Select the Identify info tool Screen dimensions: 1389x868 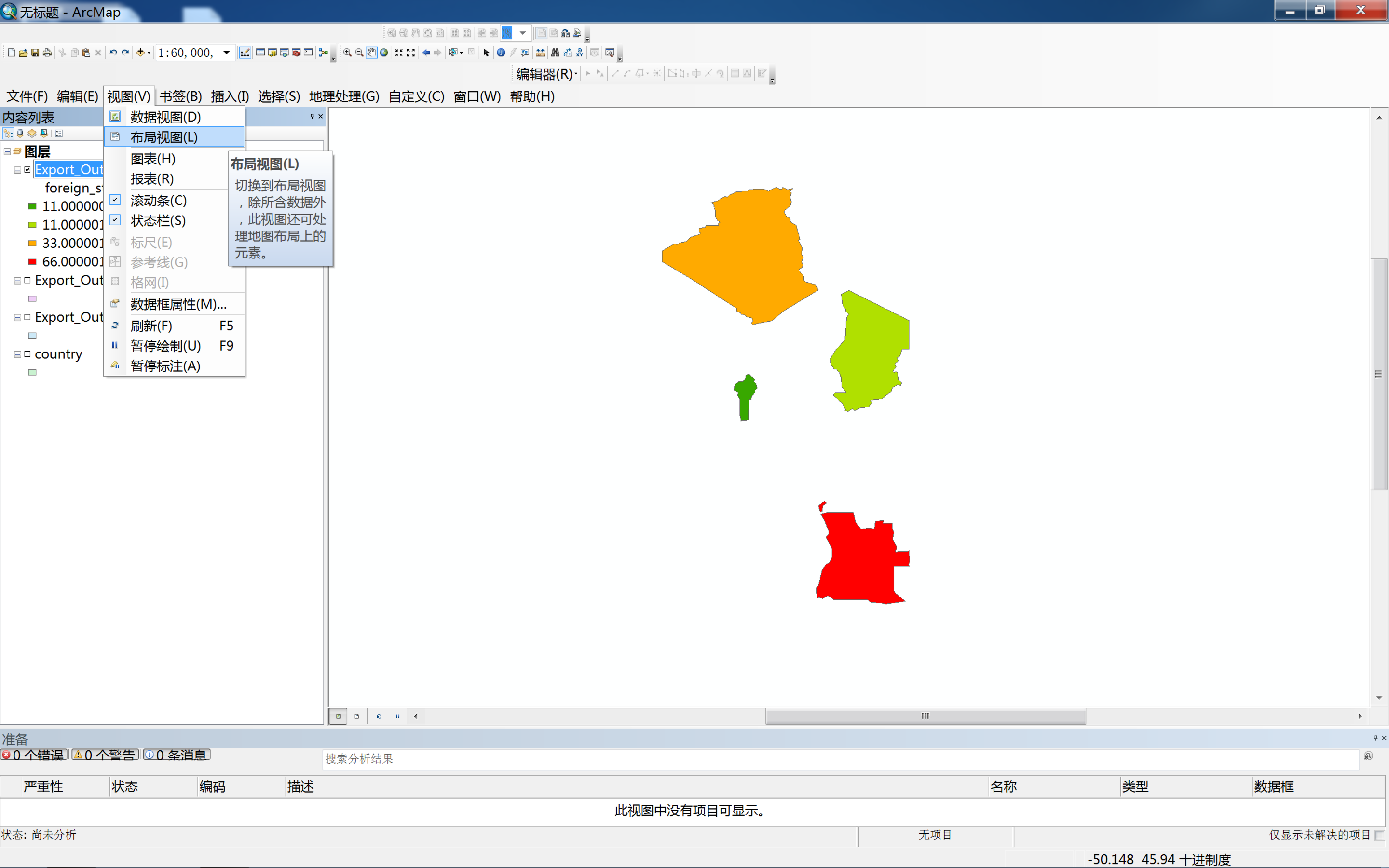[x=501, y=53]
